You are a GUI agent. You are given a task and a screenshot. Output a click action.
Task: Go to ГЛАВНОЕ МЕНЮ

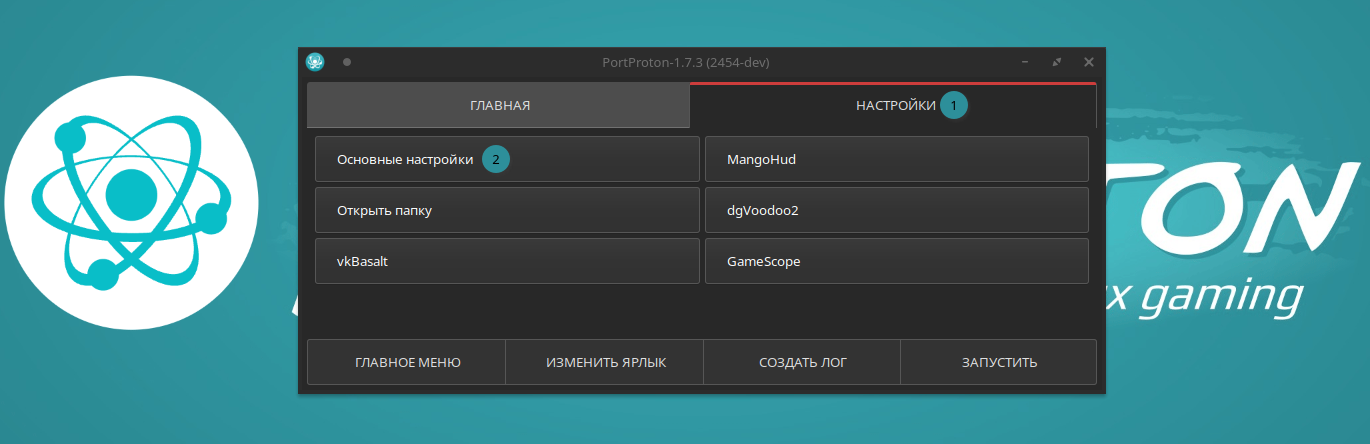point(407,362)
